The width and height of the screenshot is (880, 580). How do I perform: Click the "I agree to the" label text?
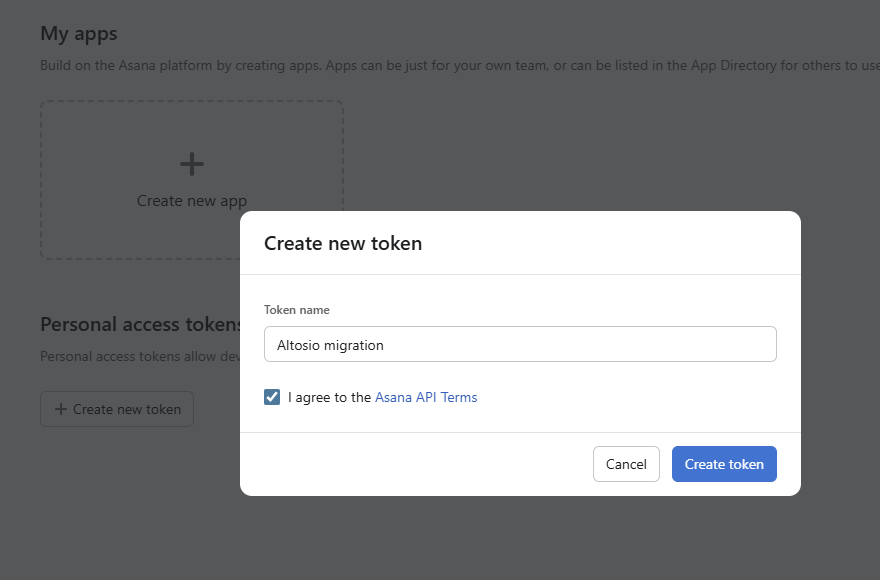click(329, 397)
